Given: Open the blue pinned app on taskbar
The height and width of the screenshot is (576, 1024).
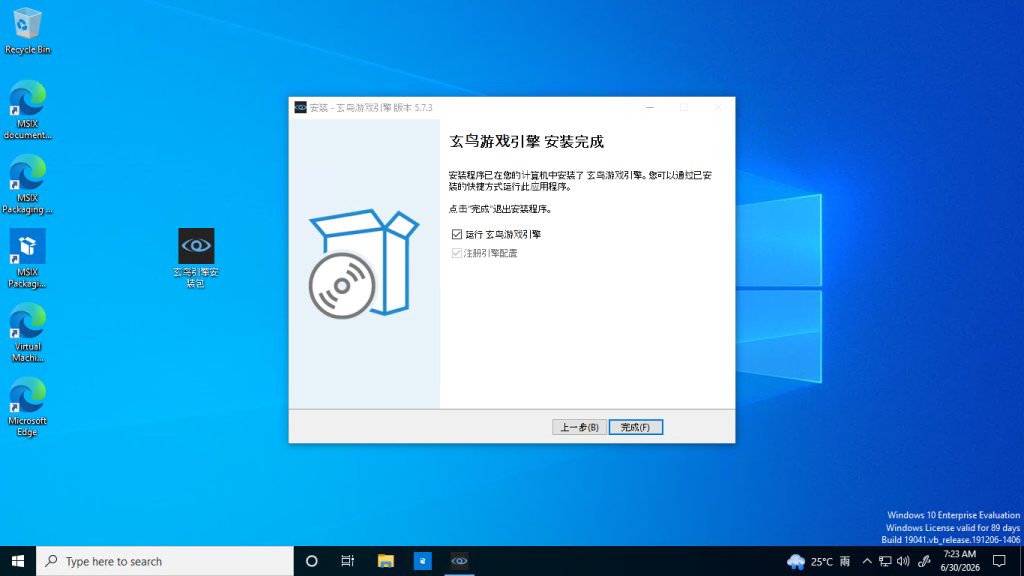Looking at the screenshot, I should (423, 561).
